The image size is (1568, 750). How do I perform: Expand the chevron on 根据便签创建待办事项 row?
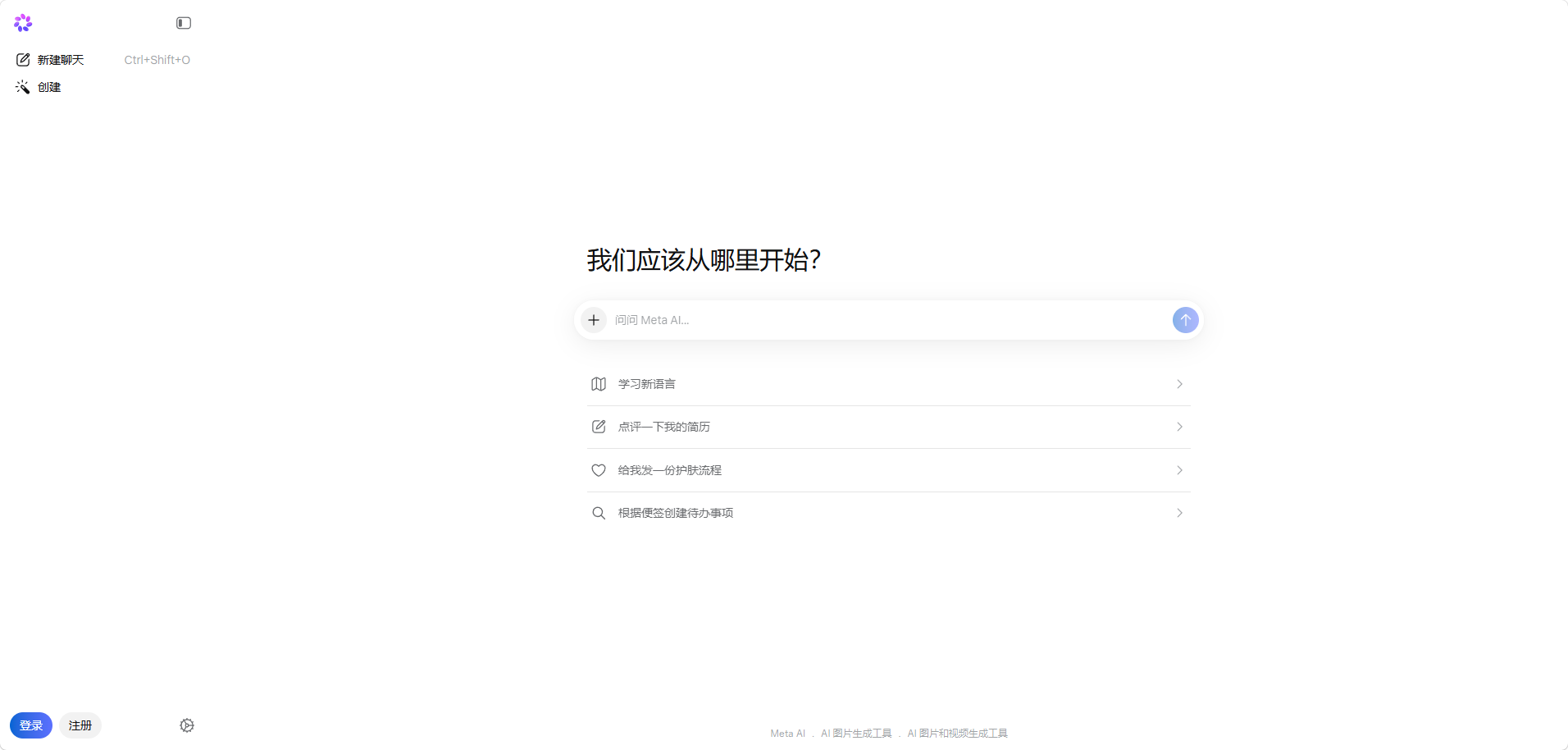[x=1179, y=513]
